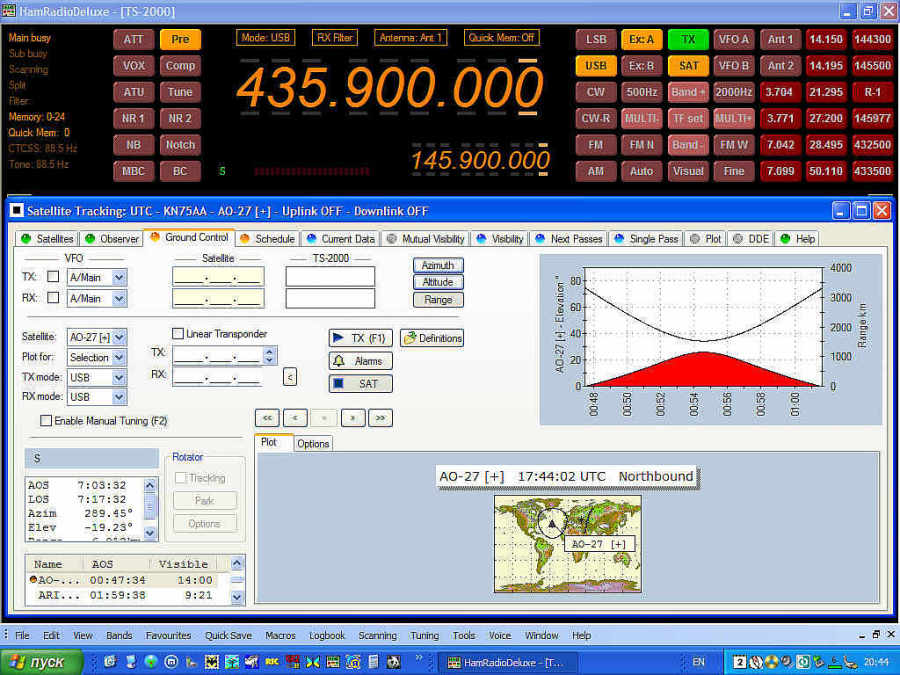Check Enable Manual Tuning (F2)
The height and width of the screenshot is (675, 900).
(46, 421)
